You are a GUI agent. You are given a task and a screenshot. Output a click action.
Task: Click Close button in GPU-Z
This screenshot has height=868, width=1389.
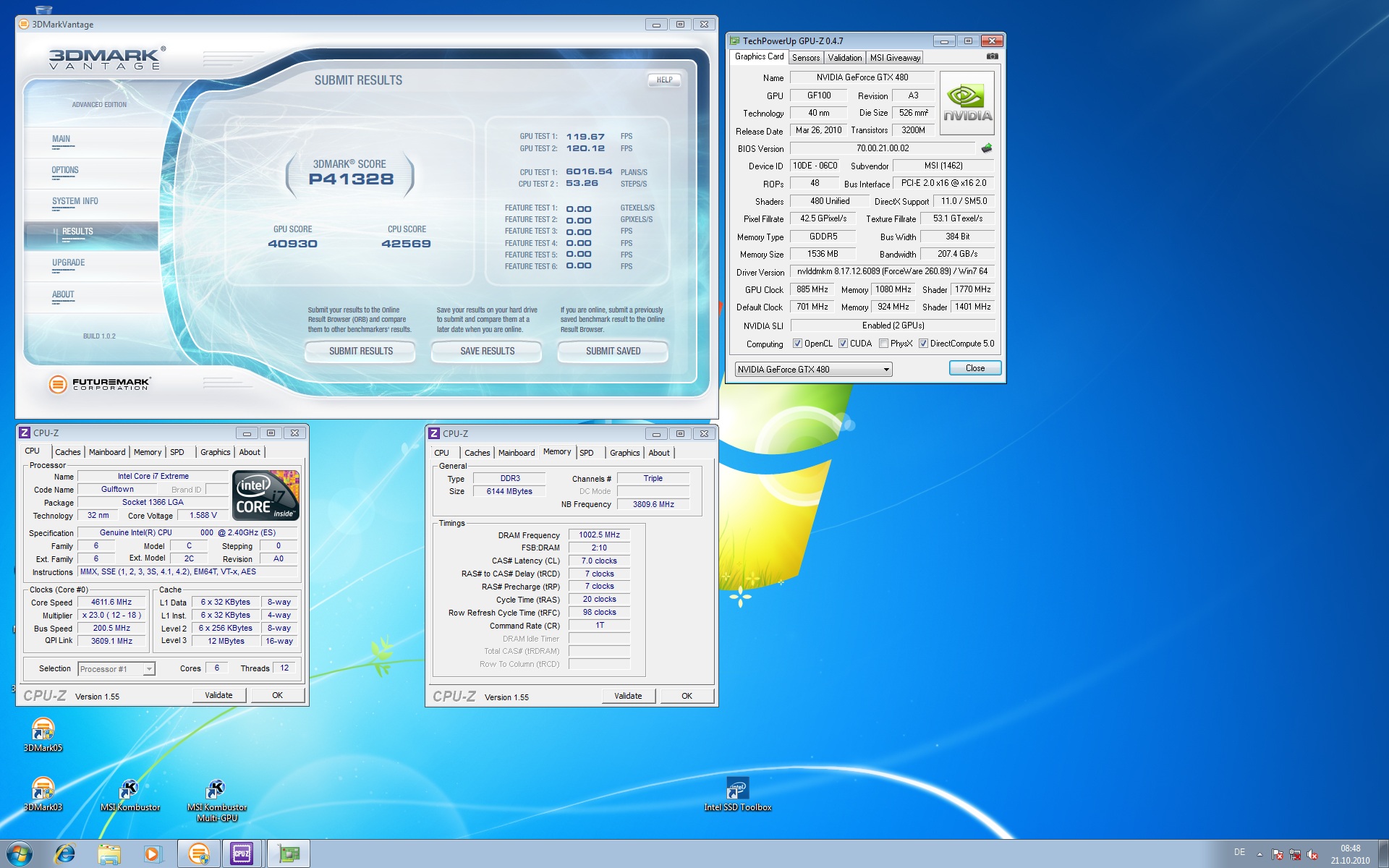point(975,368)
